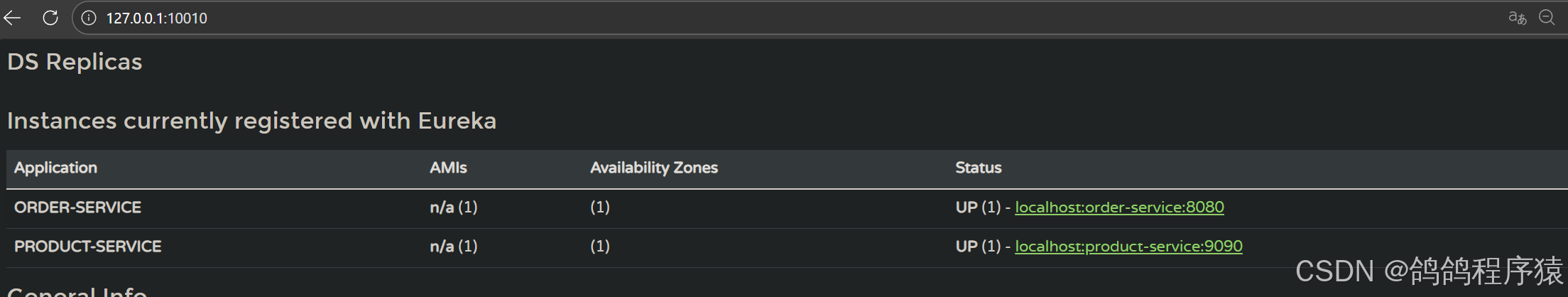Reload the Eureka page

tap(50, 18)
